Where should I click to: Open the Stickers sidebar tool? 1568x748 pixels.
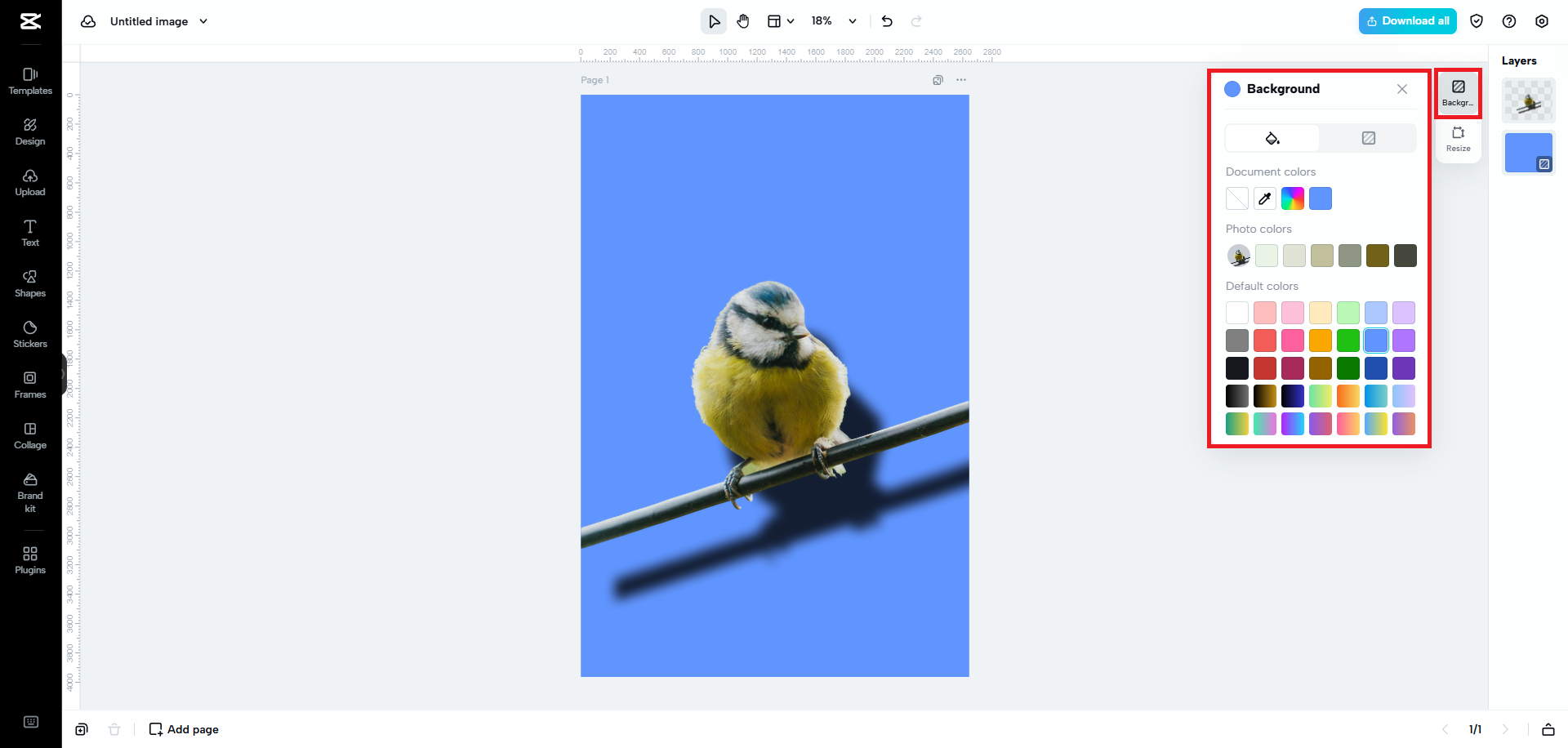(30, 334)
